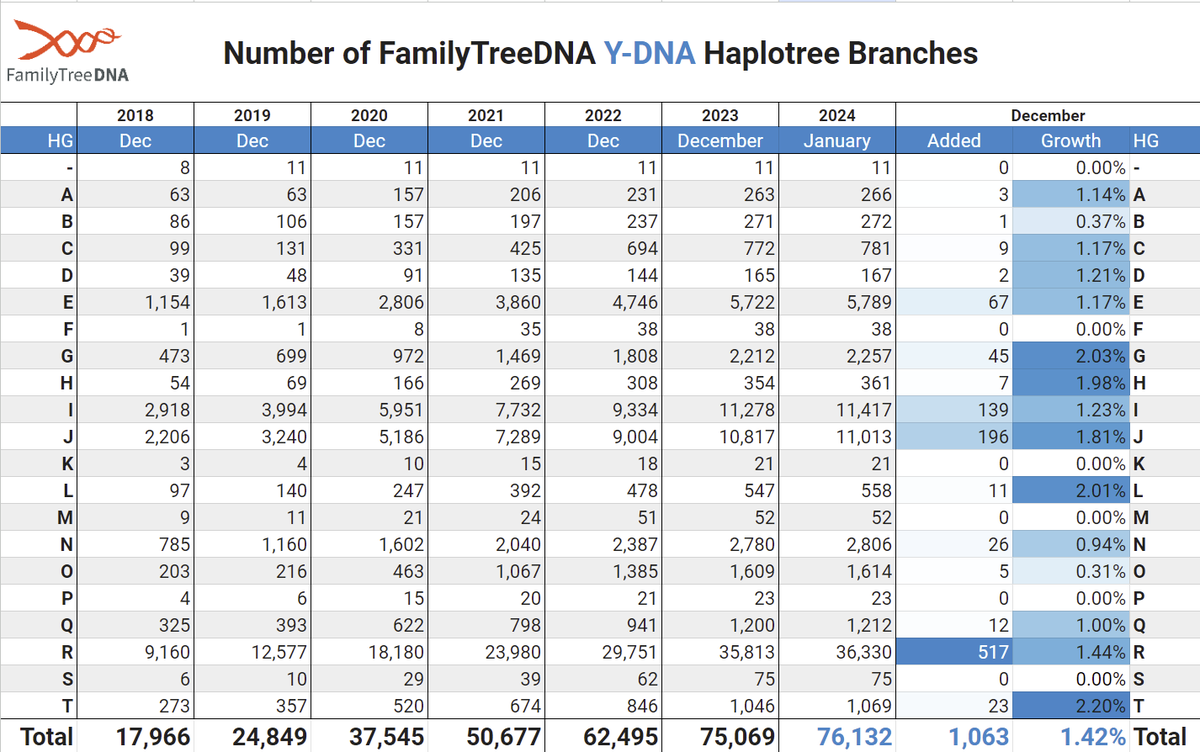Select the 0.37% growth cell for B
Viewport: 1200px width, 752px height.
click(x=1070, y=223)
